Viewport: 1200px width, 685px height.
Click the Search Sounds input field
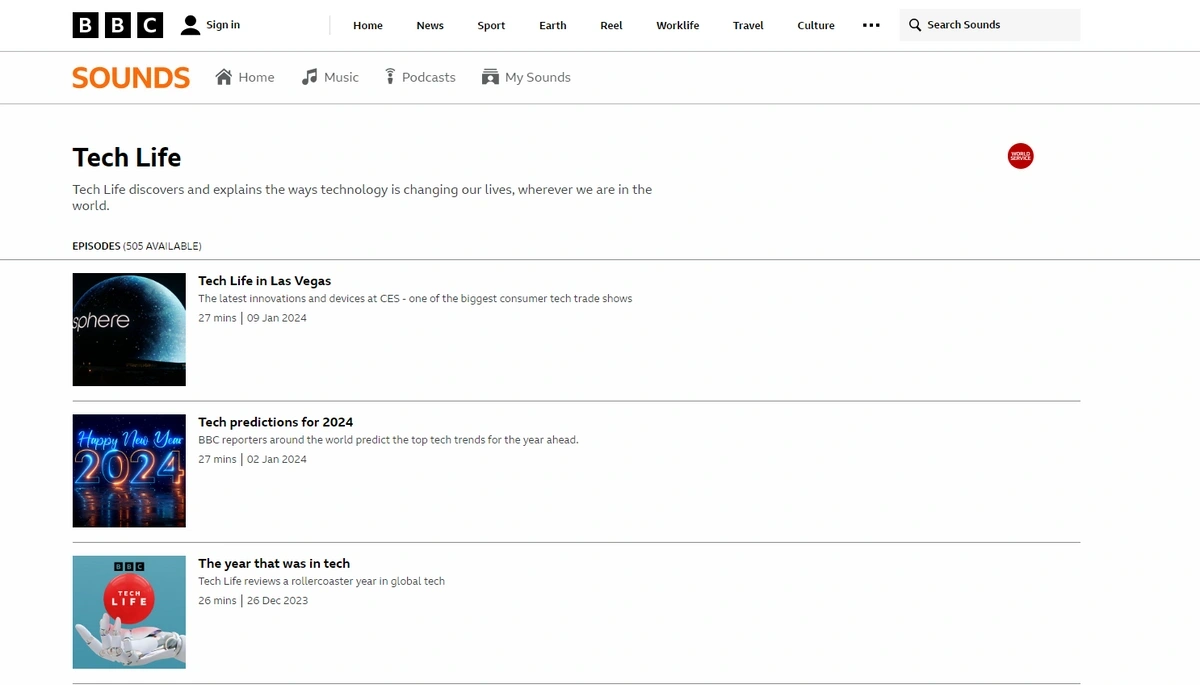point(990,24)
